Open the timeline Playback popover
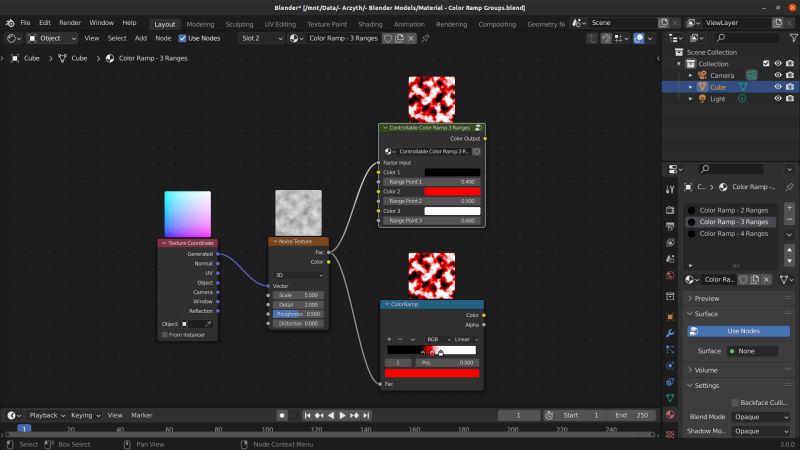Viewport: 800px width, 450px height. [46, 415]
